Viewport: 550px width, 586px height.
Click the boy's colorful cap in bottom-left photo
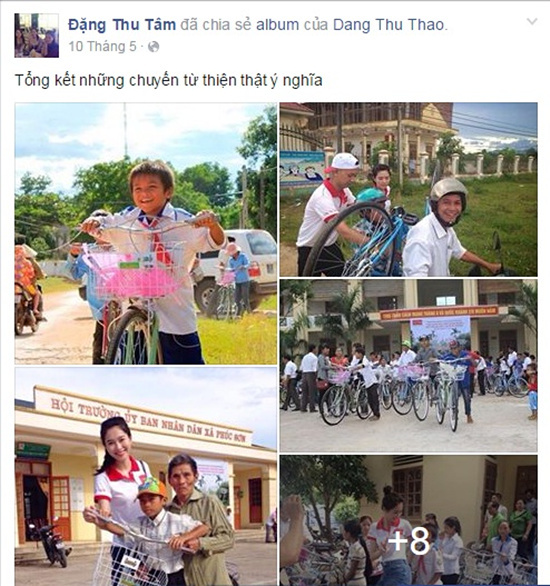pos(151,488)
